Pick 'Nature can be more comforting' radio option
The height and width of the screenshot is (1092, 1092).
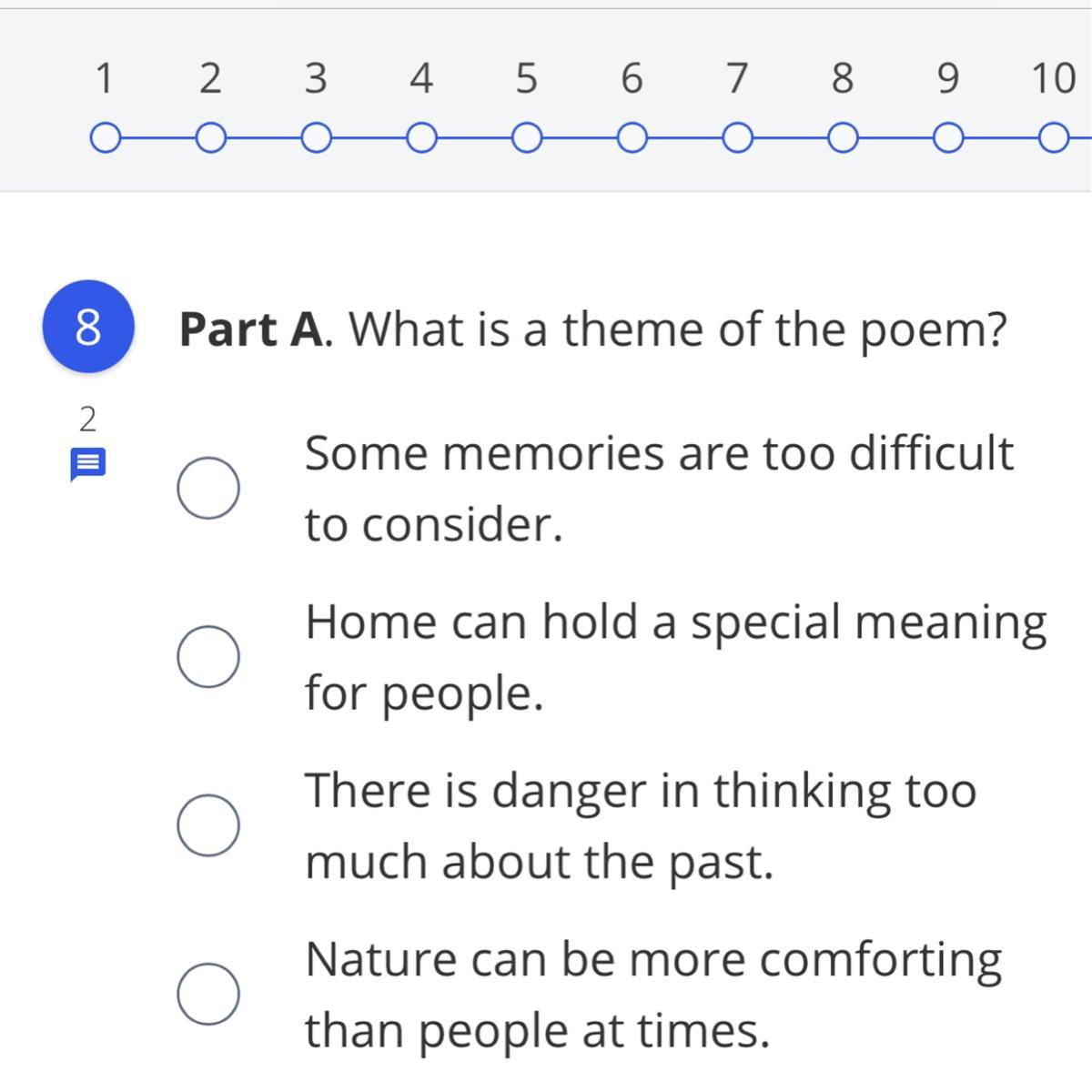pyautogui.click(x=208, y=994)
